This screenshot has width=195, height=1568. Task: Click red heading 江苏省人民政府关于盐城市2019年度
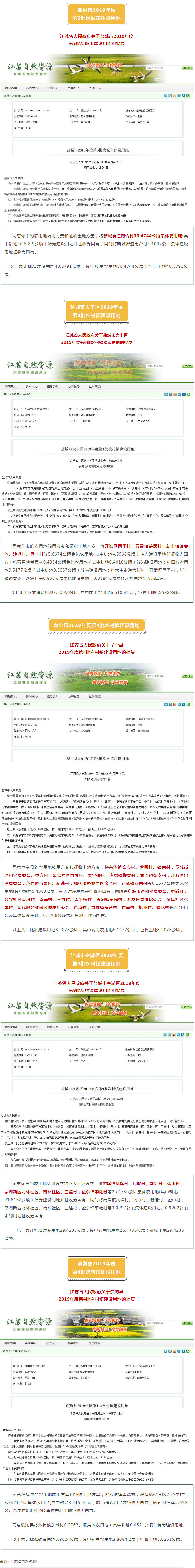(97, 36)
